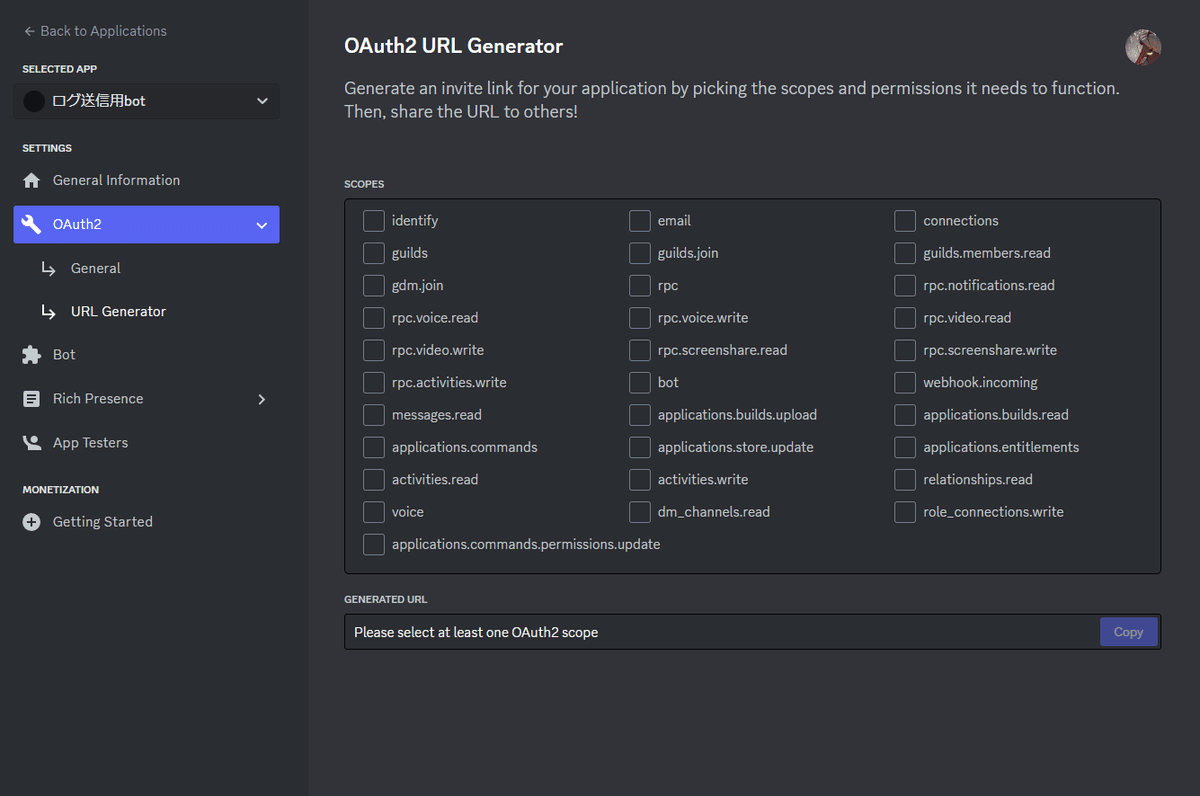The width and height of the screenshot is (1200, 796).
Task: Enable the bot scope checkbox
Action: click(639, 382)
